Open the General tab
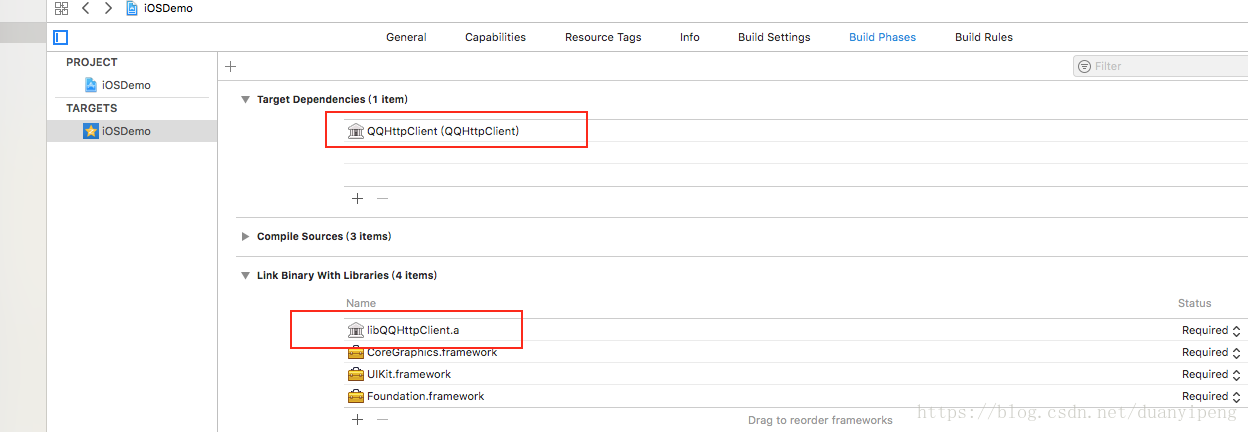This screenshot has height=432, width=1248. tap(406, 37)
